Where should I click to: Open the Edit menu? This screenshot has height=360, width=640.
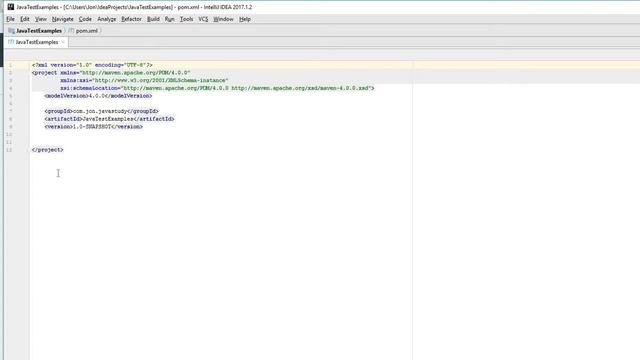tap(25, 19)
